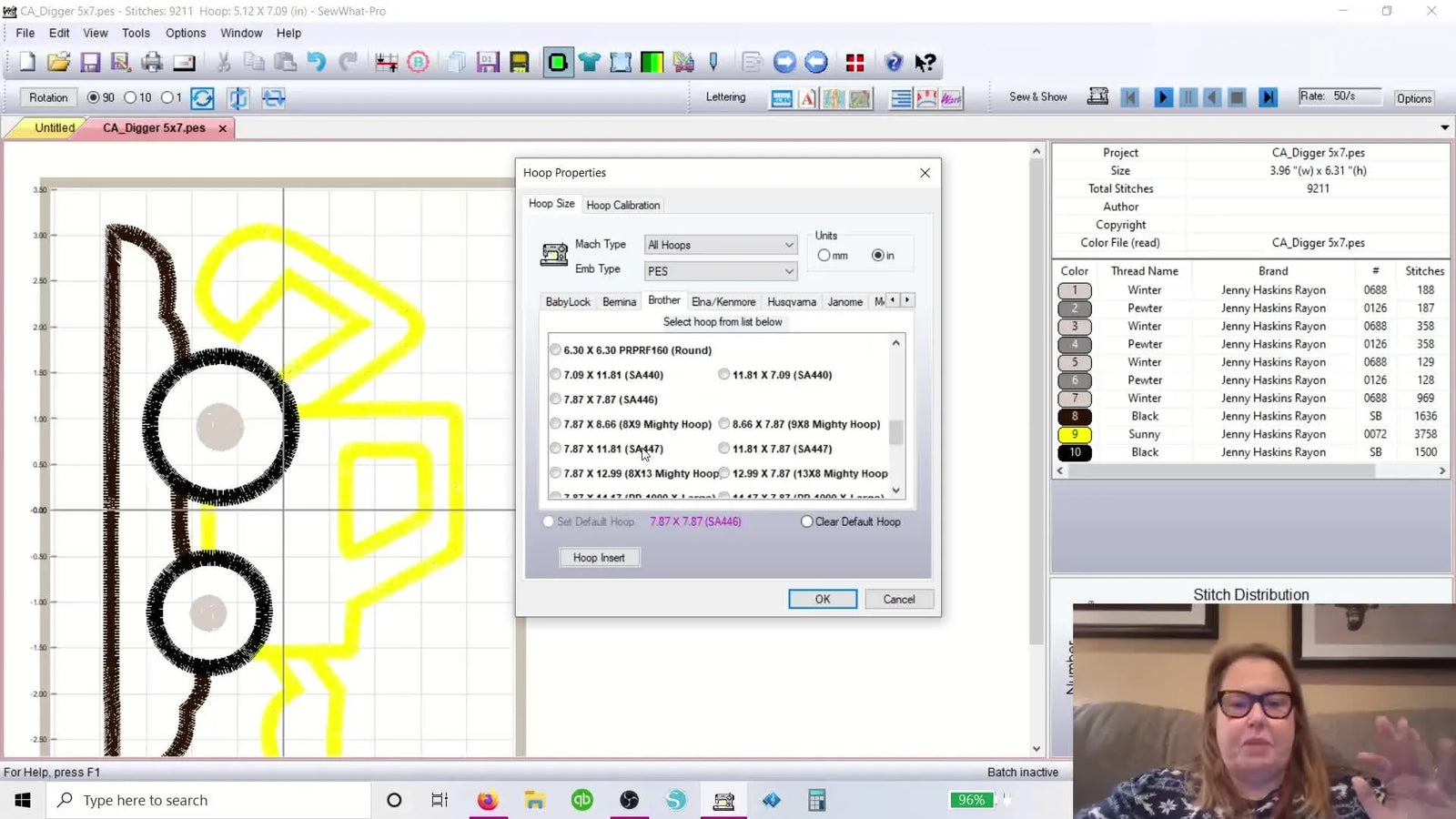Click the scissors Cut icon

click(x=223, y=62)
